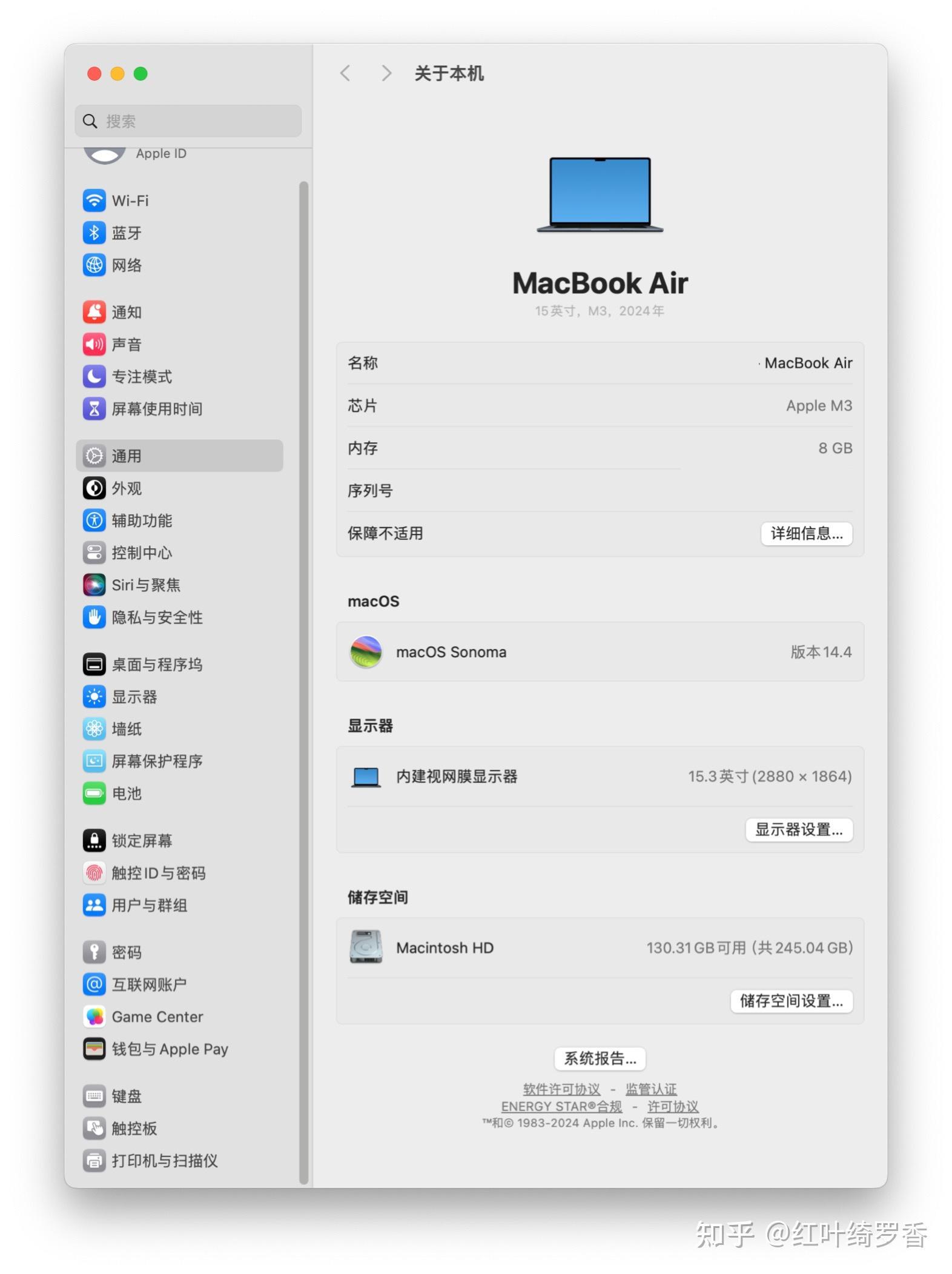Open 屏幕保护程序 screensaver icon
This screenshot has width=952, height=1274.
point(94,761)
